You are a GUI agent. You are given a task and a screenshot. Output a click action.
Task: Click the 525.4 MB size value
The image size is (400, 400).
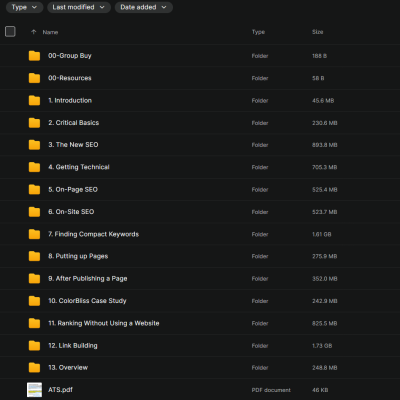[325, 190]
